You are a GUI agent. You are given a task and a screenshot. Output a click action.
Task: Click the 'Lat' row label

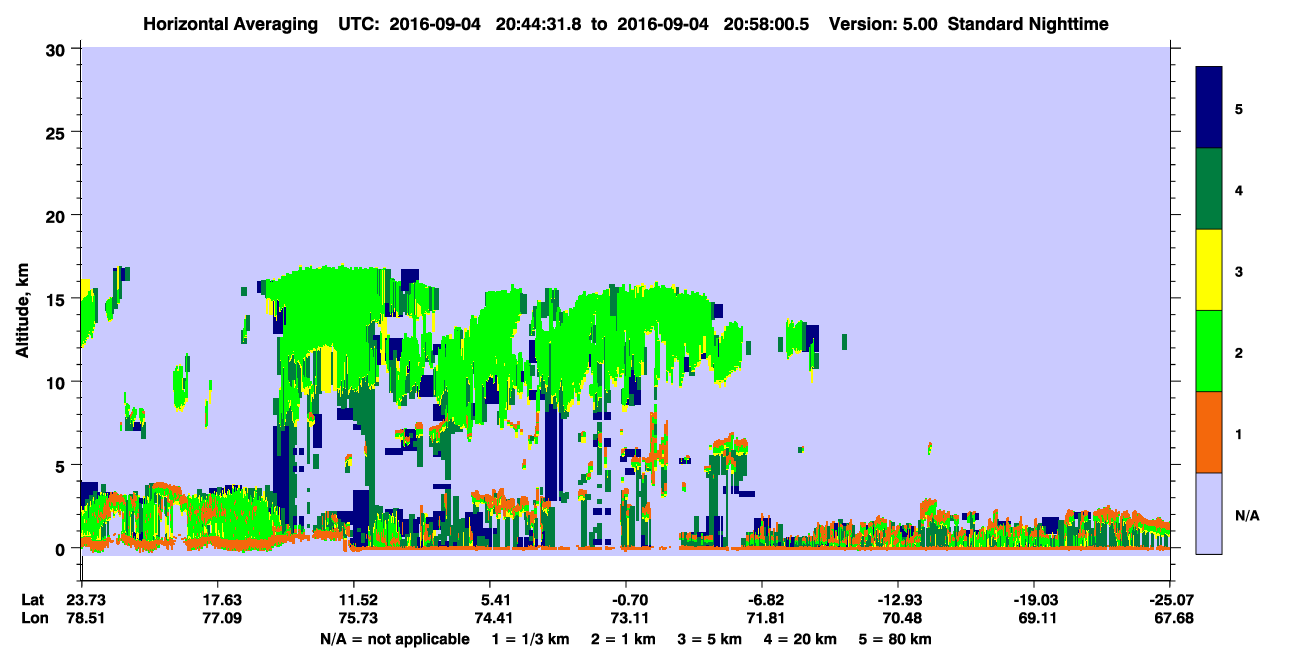click(33, 601)
